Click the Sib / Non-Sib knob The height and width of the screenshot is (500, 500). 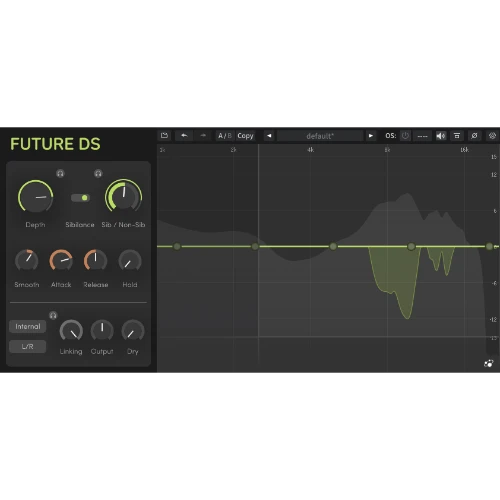click(x=123, y=196)
